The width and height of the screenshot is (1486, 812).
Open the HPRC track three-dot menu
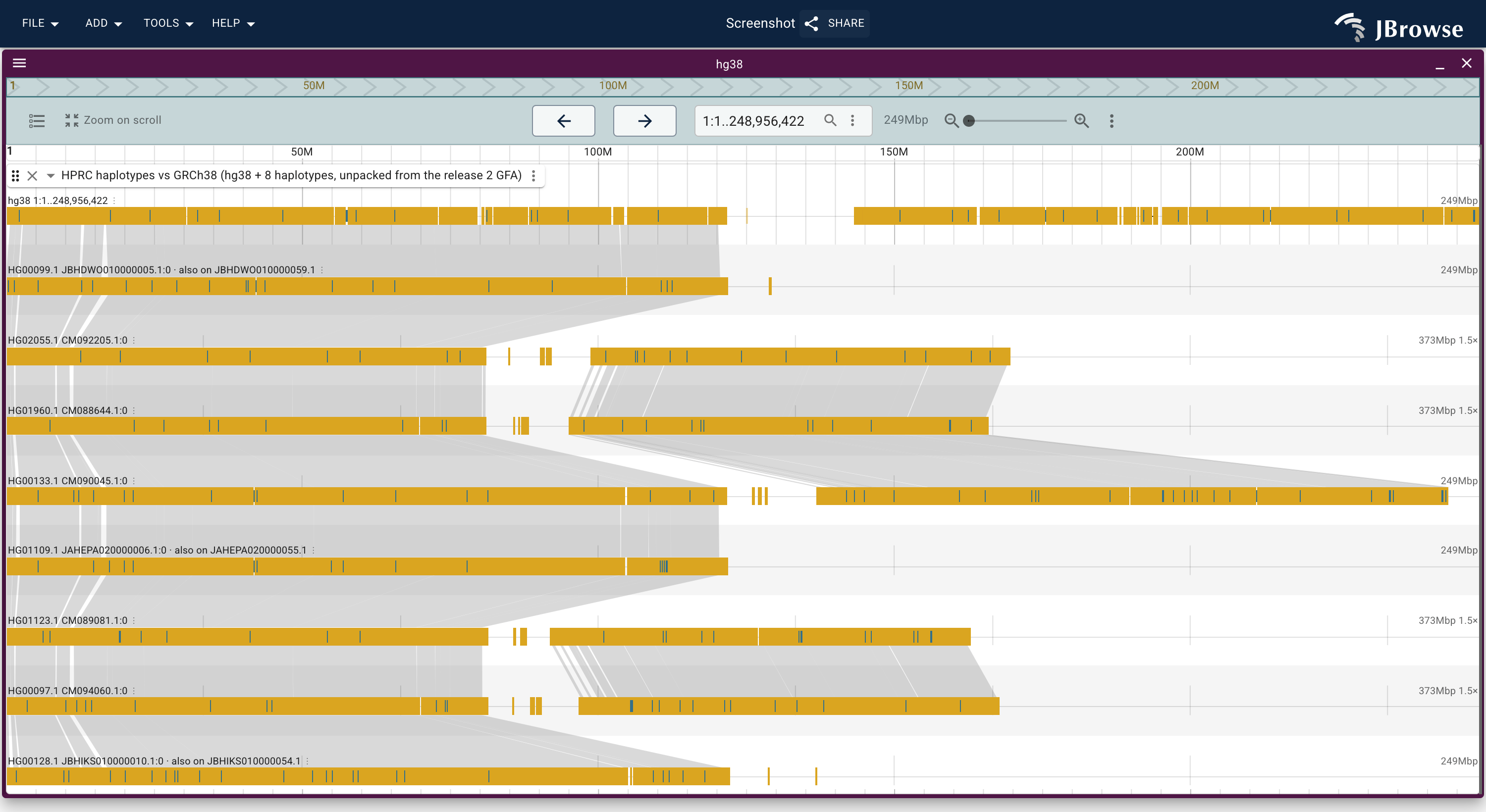533,175
